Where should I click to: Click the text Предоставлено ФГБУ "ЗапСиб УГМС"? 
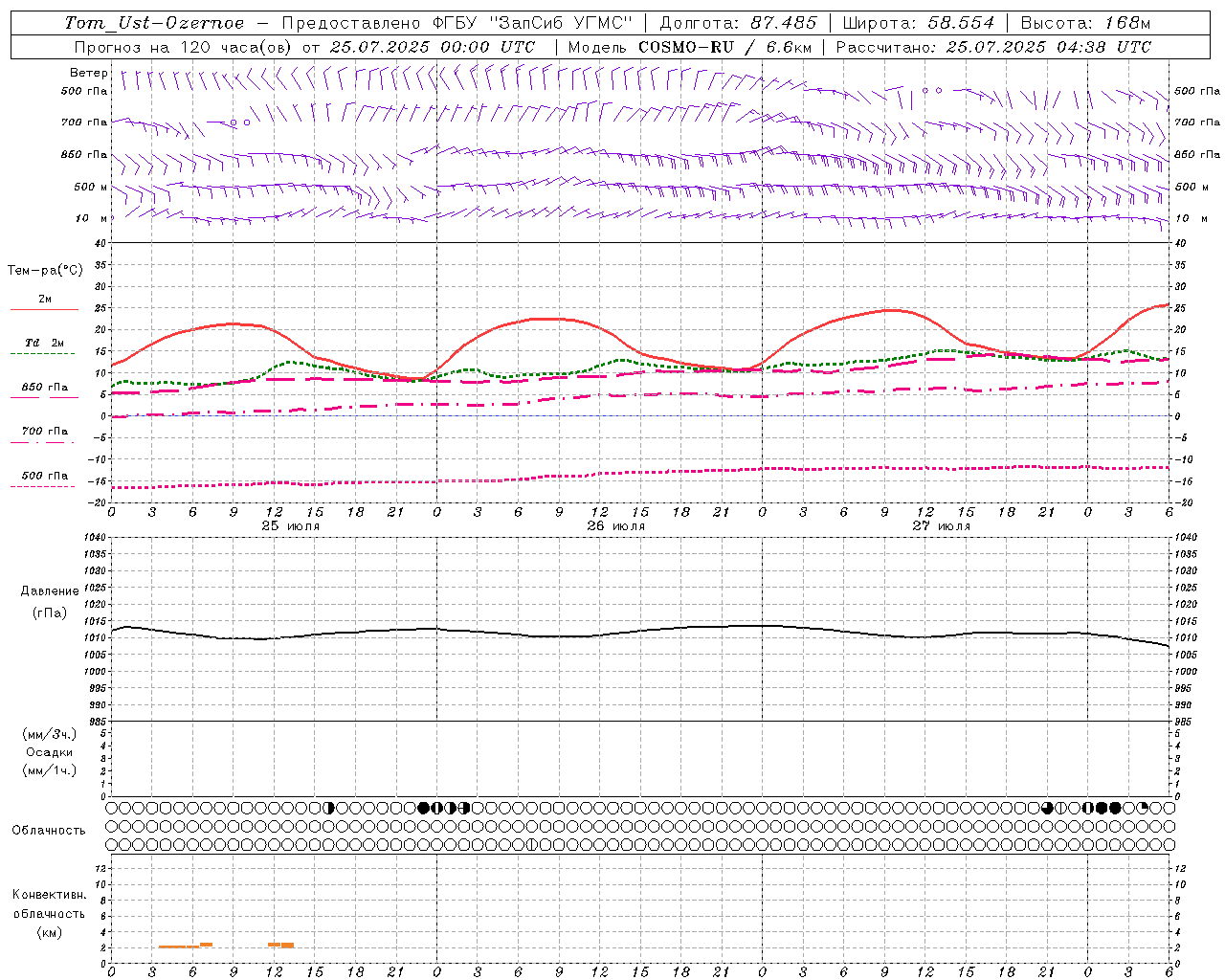(457, 23)
